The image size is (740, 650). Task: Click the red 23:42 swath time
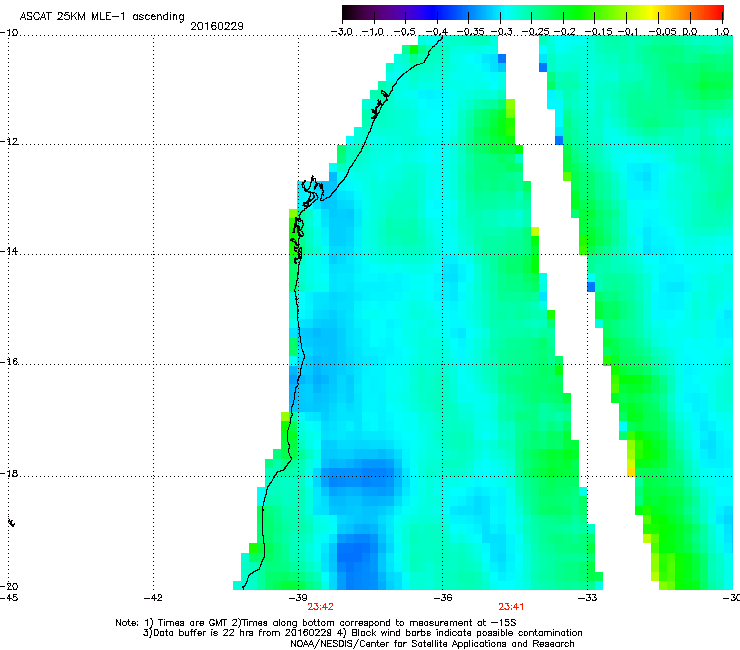click(320, 607)
